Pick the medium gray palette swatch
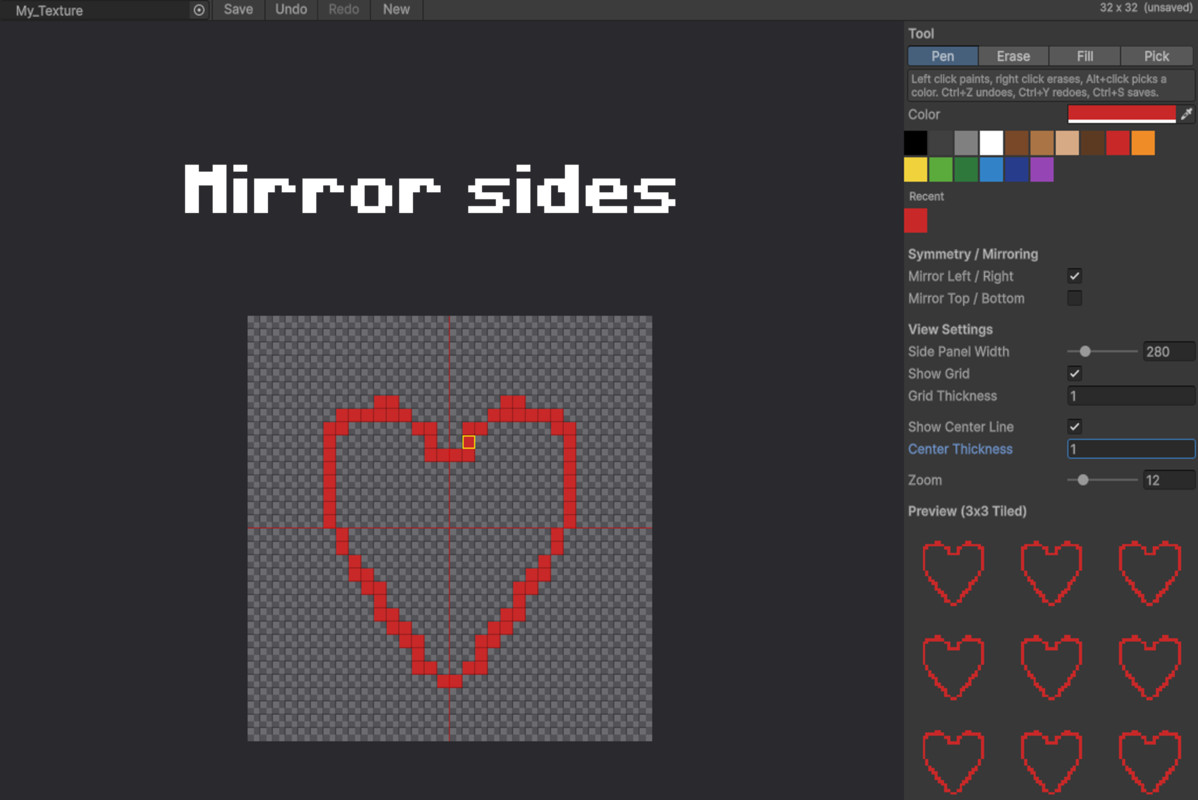 click(966, 143)
